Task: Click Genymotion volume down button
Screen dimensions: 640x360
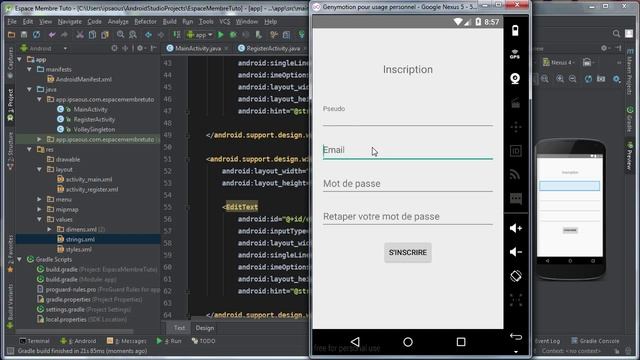Action: 516,252
